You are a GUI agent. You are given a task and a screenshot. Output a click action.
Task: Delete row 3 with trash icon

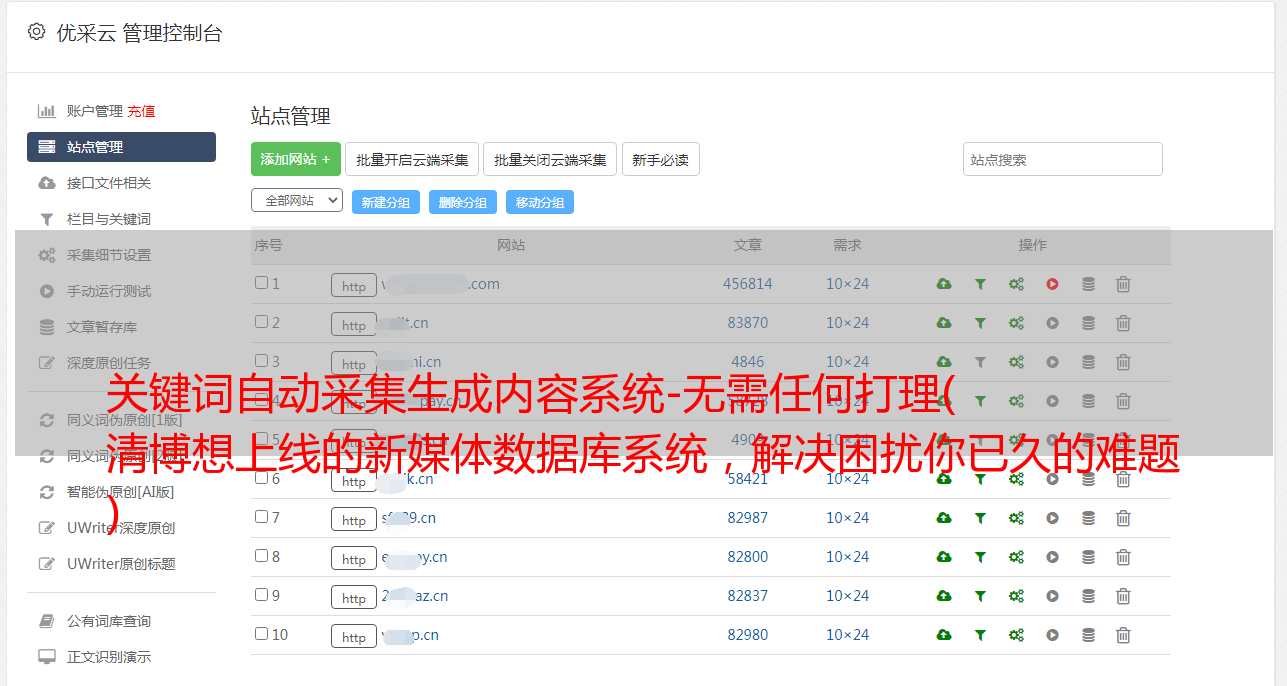pos(1123,362)
